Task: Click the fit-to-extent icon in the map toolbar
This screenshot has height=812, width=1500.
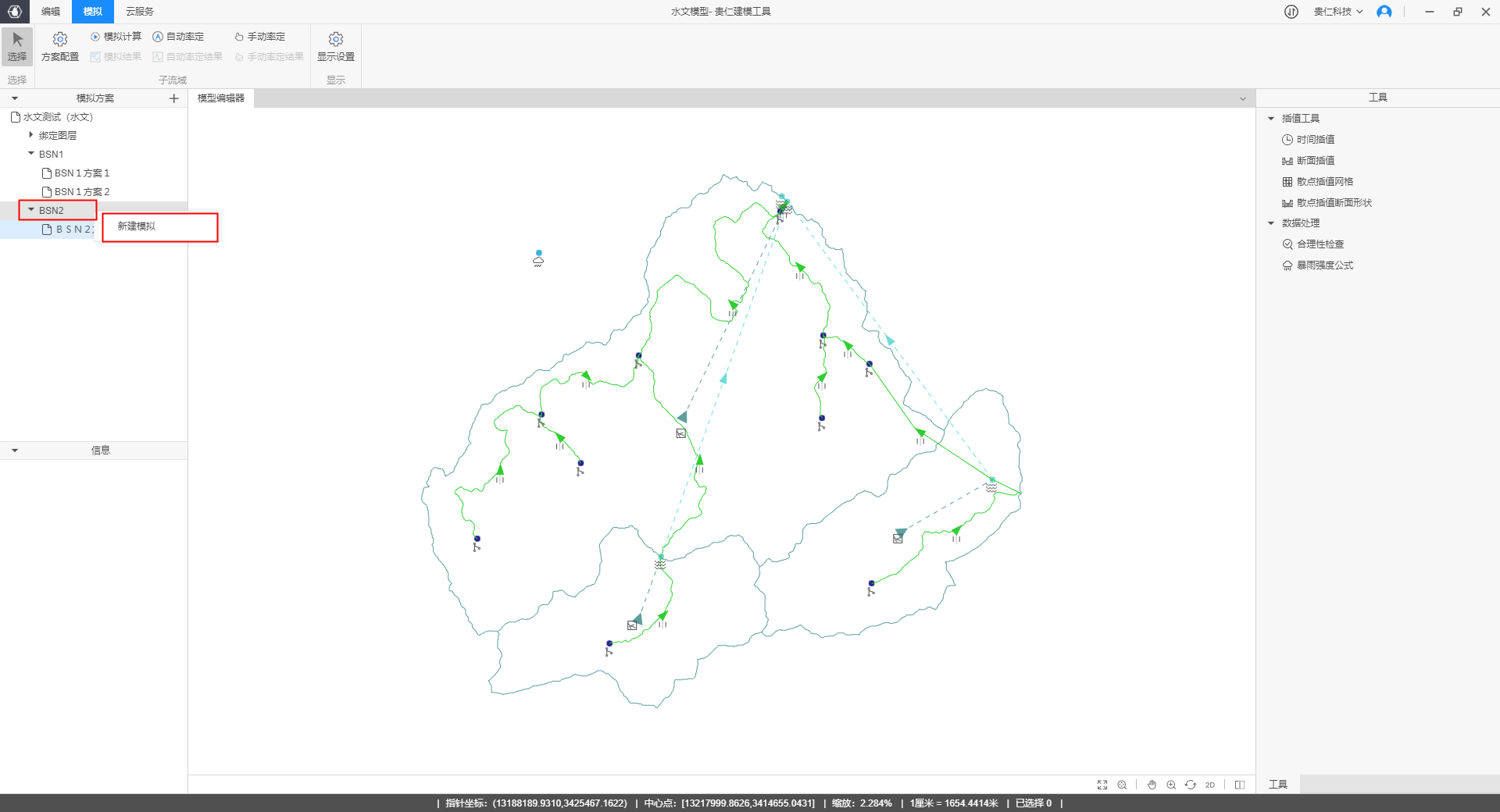Action: pyautogui.click(x=1102, y=785)
